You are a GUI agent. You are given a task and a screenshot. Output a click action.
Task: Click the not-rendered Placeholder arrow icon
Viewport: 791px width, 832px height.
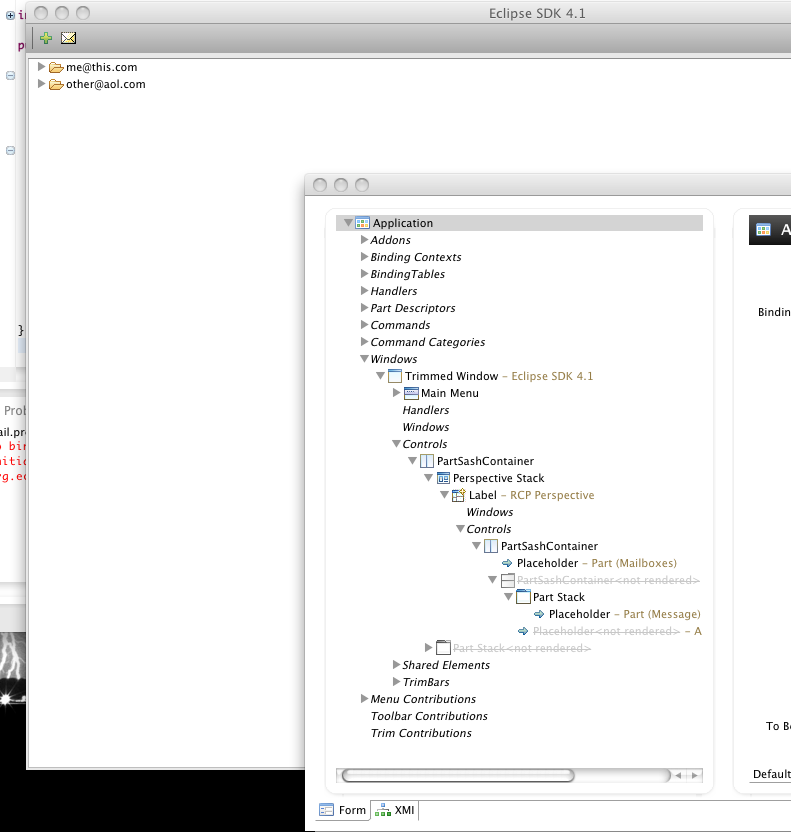click(x=523, y=631)
